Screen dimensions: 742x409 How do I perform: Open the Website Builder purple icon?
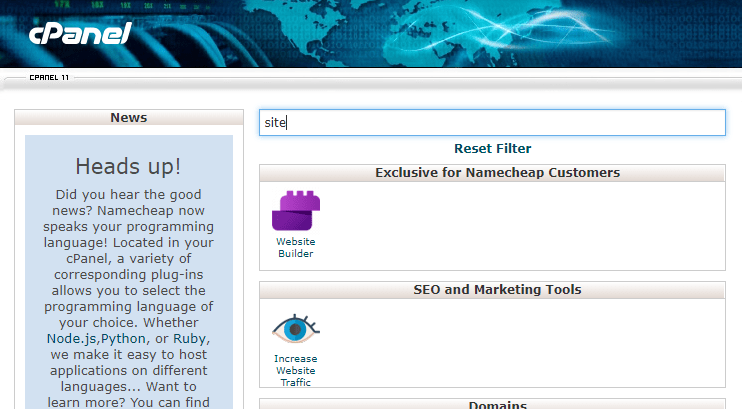296,211
